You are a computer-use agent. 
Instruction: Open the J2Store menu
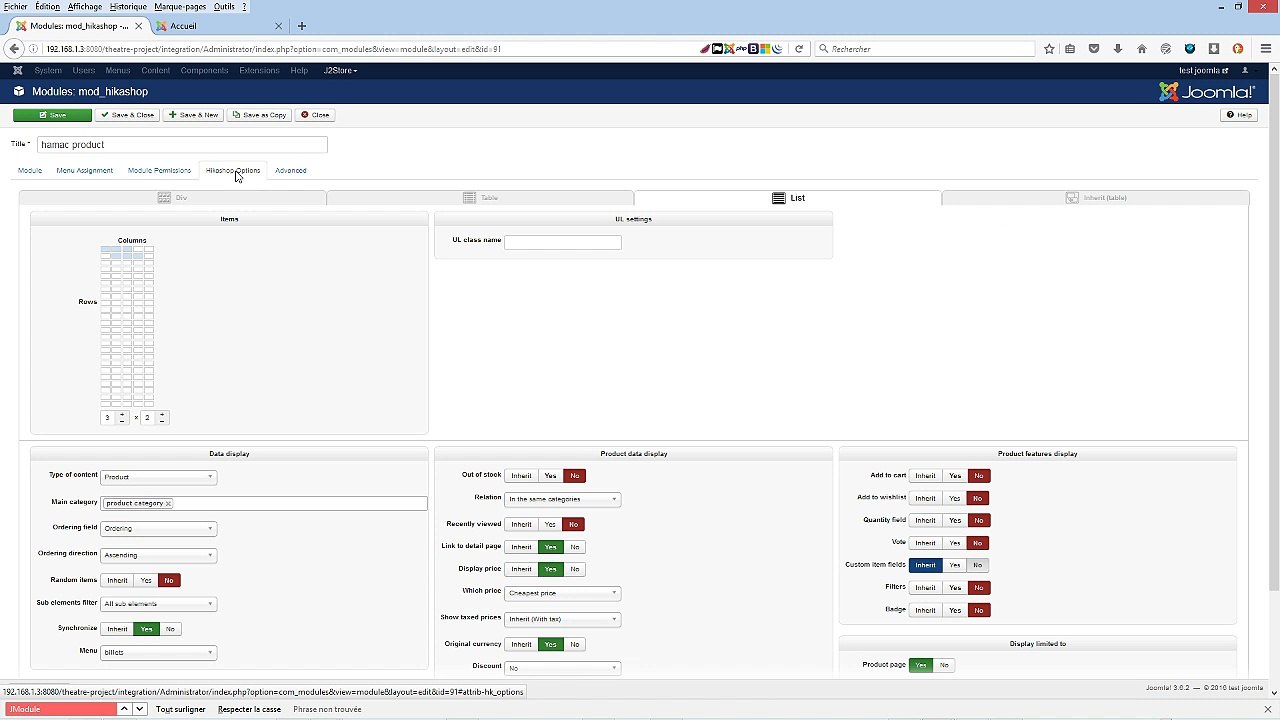pos(340,71)
